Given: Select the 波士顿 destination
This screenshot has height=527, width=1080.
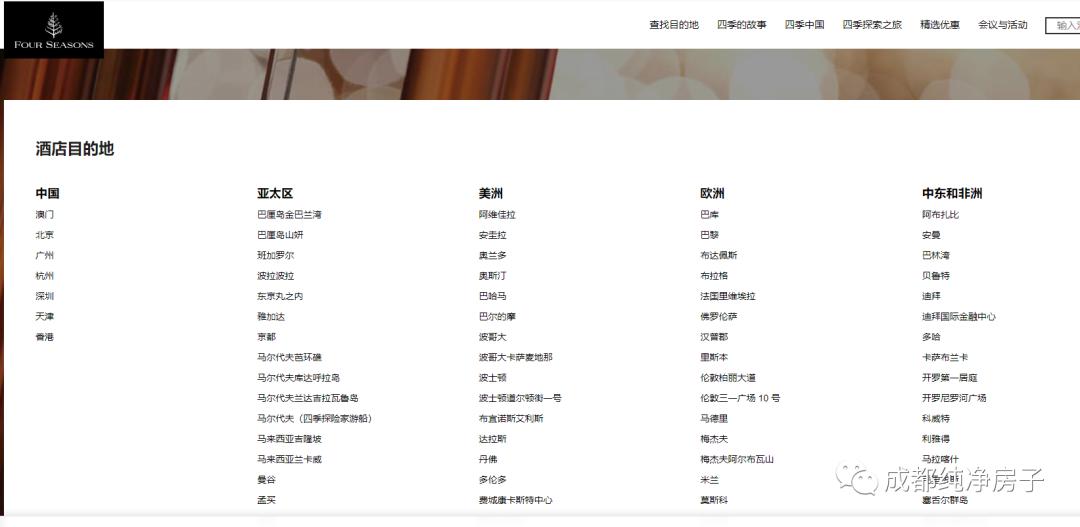Looking at the screenshot, I should click(492, 378).
